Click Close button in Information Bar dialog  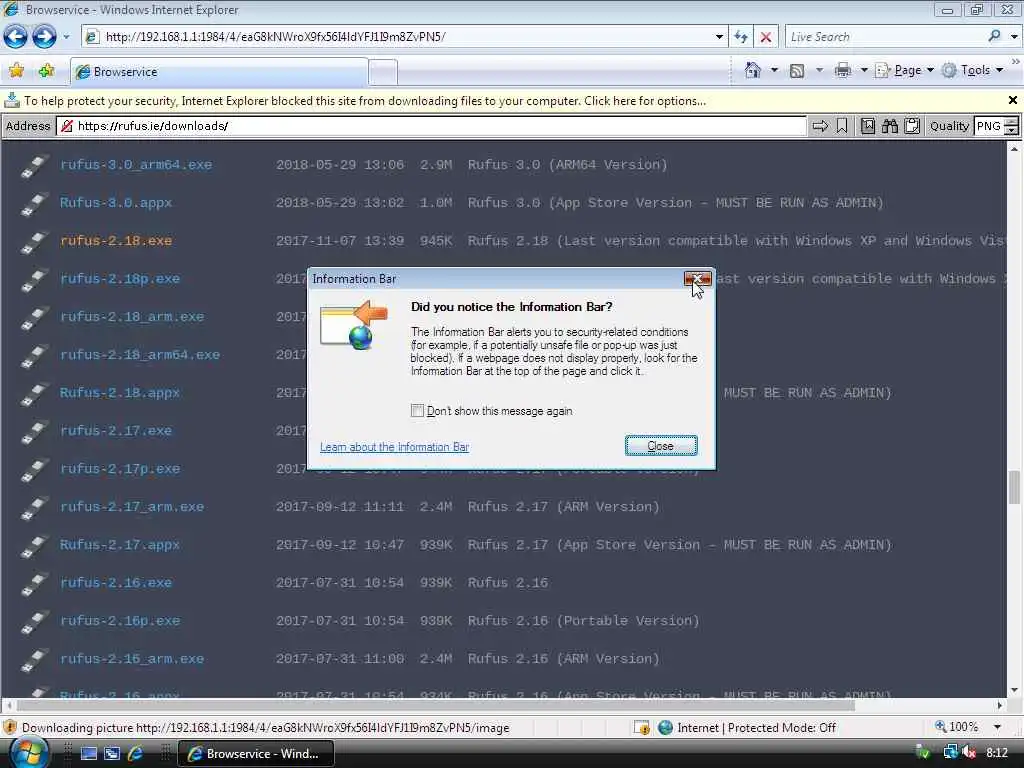661,445
